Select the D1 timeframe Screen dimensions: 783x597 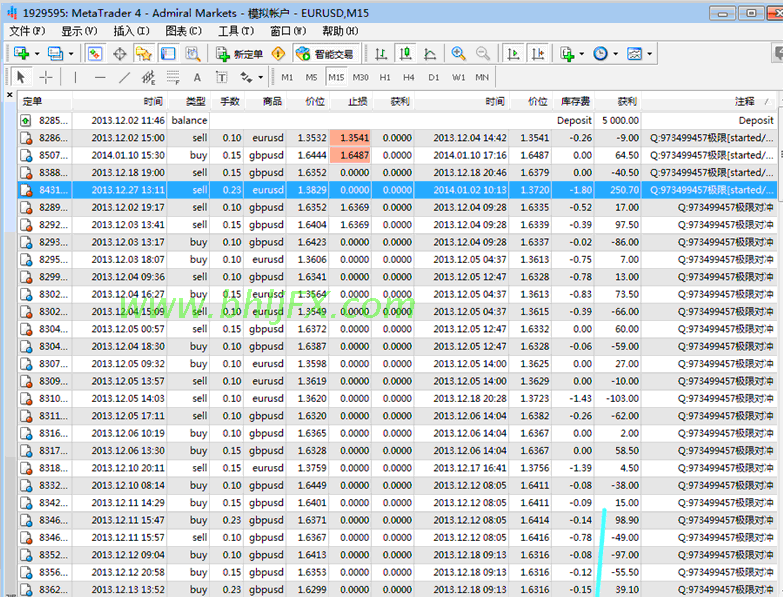pyautogui.click(x=433, y=77)
